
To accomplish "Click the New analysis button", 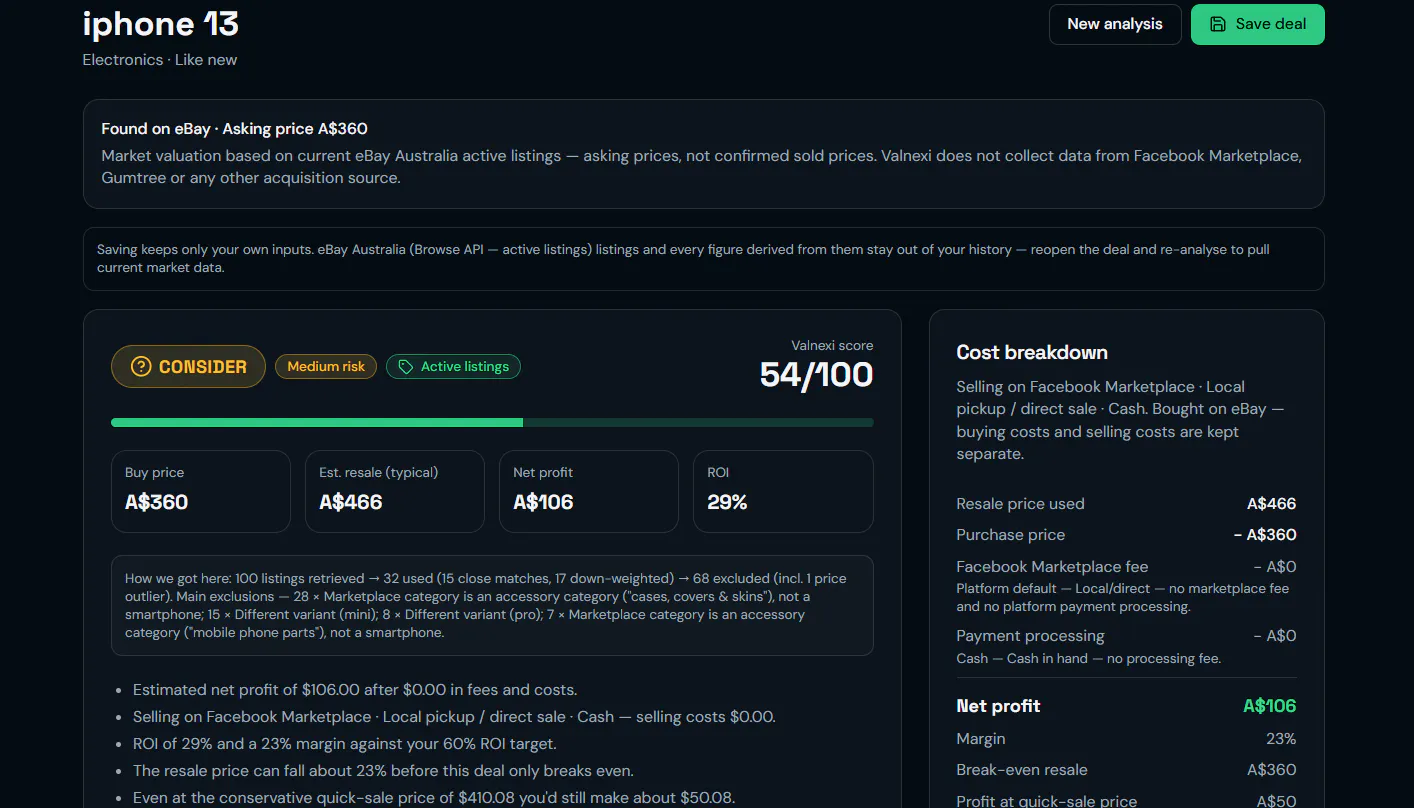I will [1115, 24].
